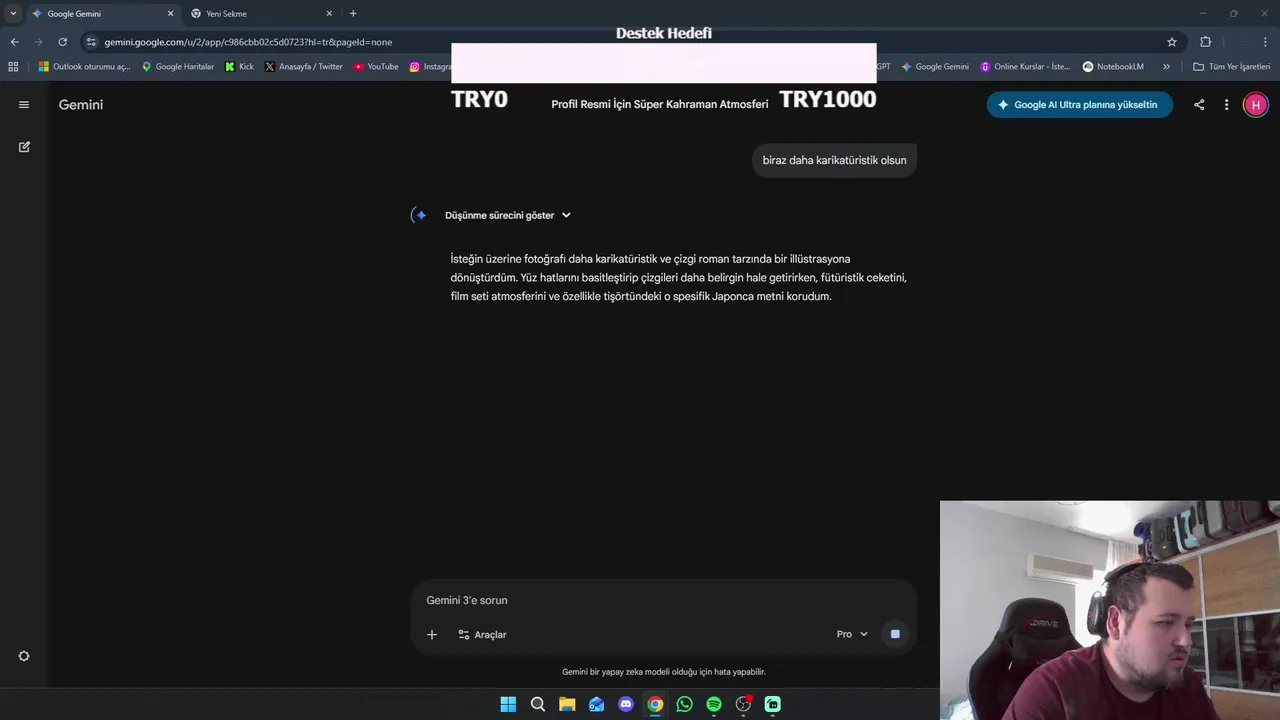This screenshot has height=720, width=1280.
Task: Go back in browser history
Action: coord(14,42)
